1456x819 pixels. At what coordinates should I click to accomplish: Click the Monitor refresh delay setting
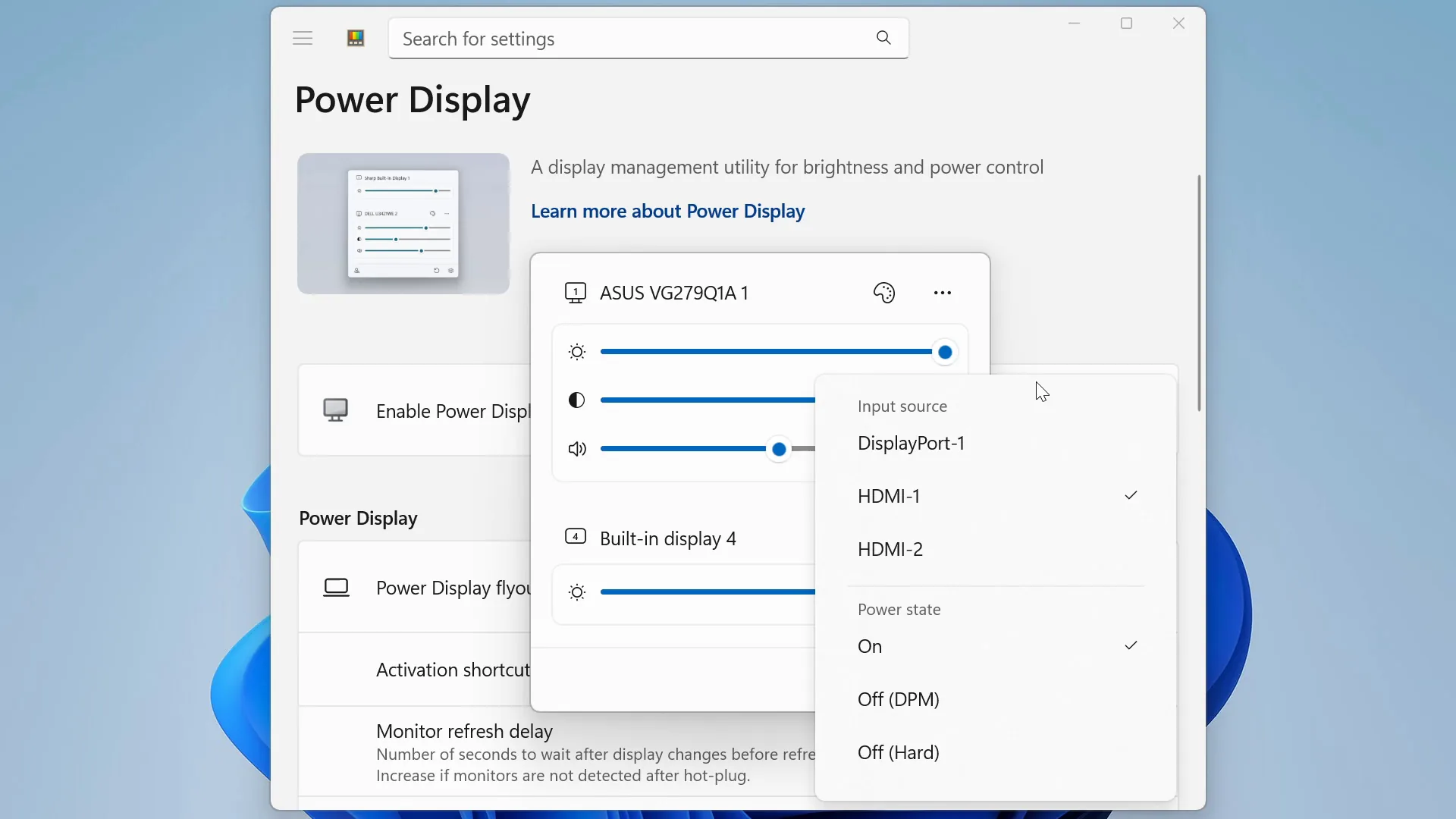tap(557, 752)
